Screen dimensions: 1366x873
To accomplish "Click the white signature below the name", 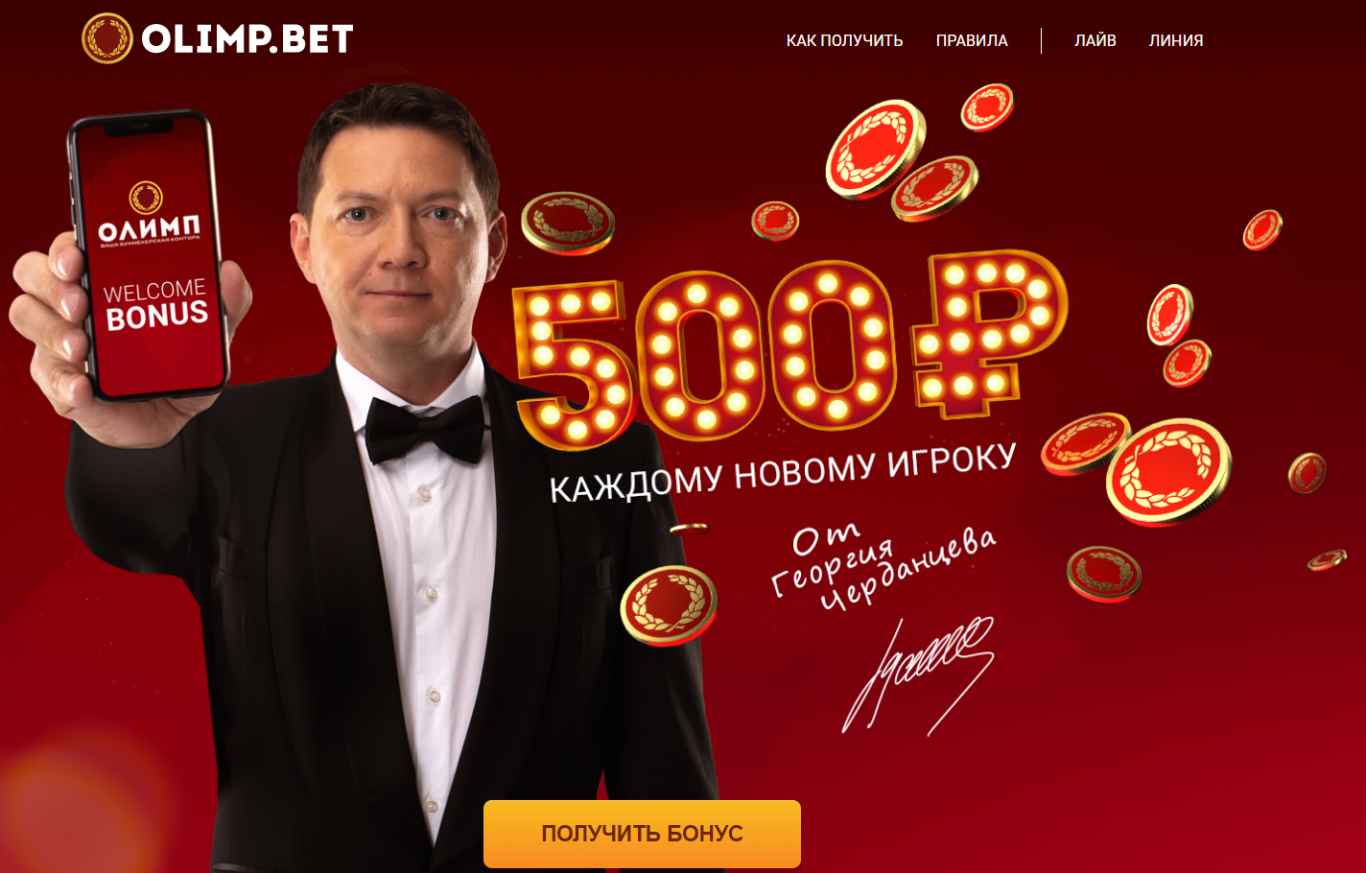I will (x=918, y=673).
